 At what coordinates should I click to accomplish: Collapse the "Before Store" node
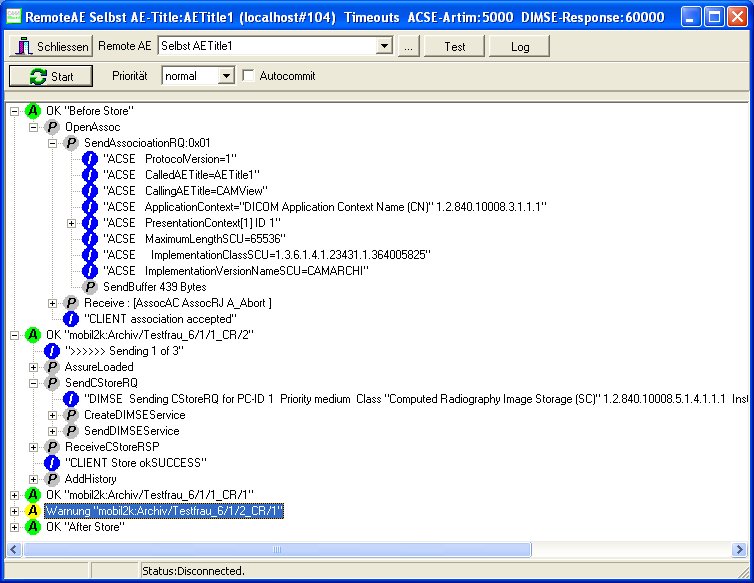(x=14, y=111)
